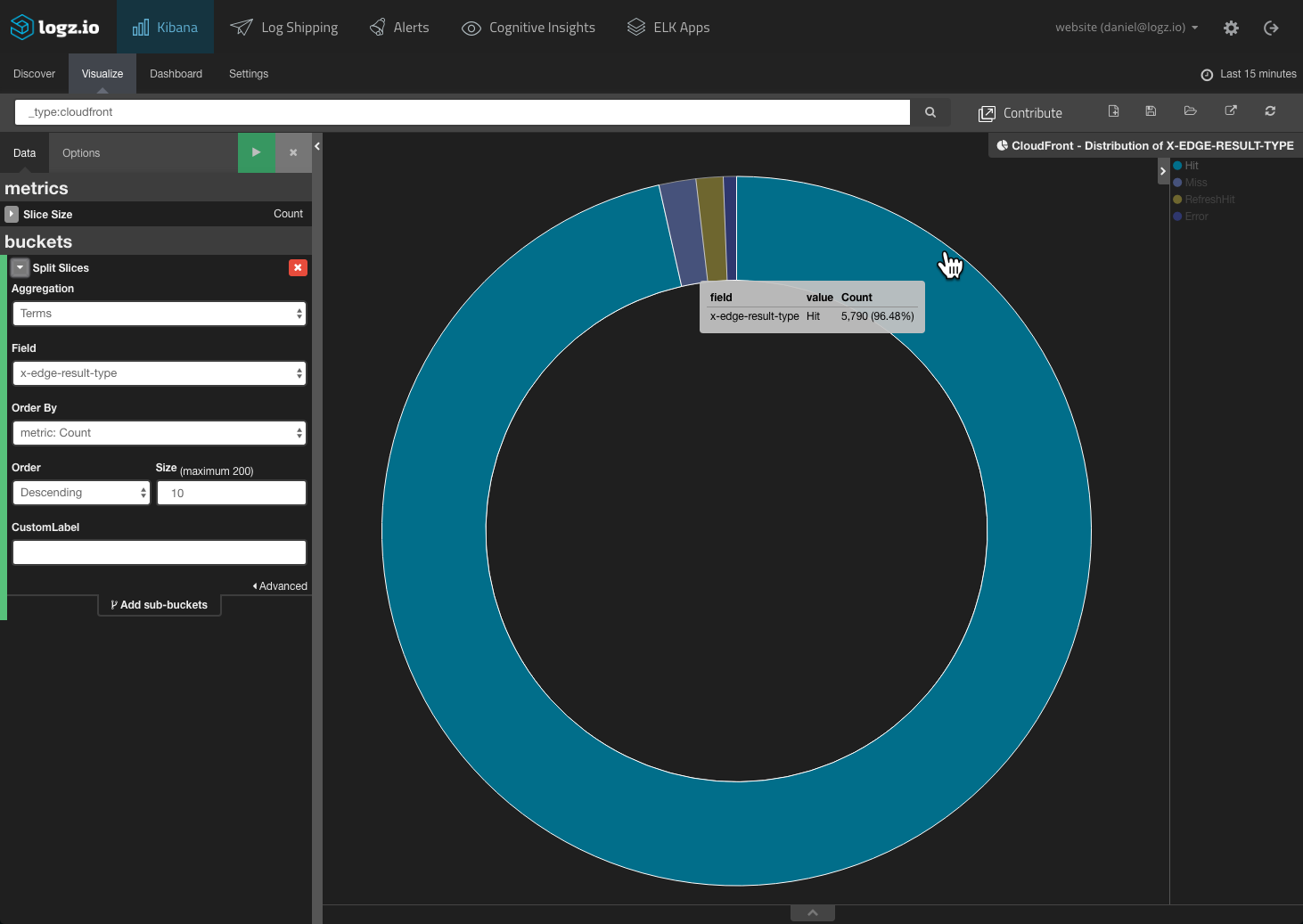The height and width of the screenshot is (924, 1303).
Task: Click the _type:cloudfront search field
Action: (463, 112)
